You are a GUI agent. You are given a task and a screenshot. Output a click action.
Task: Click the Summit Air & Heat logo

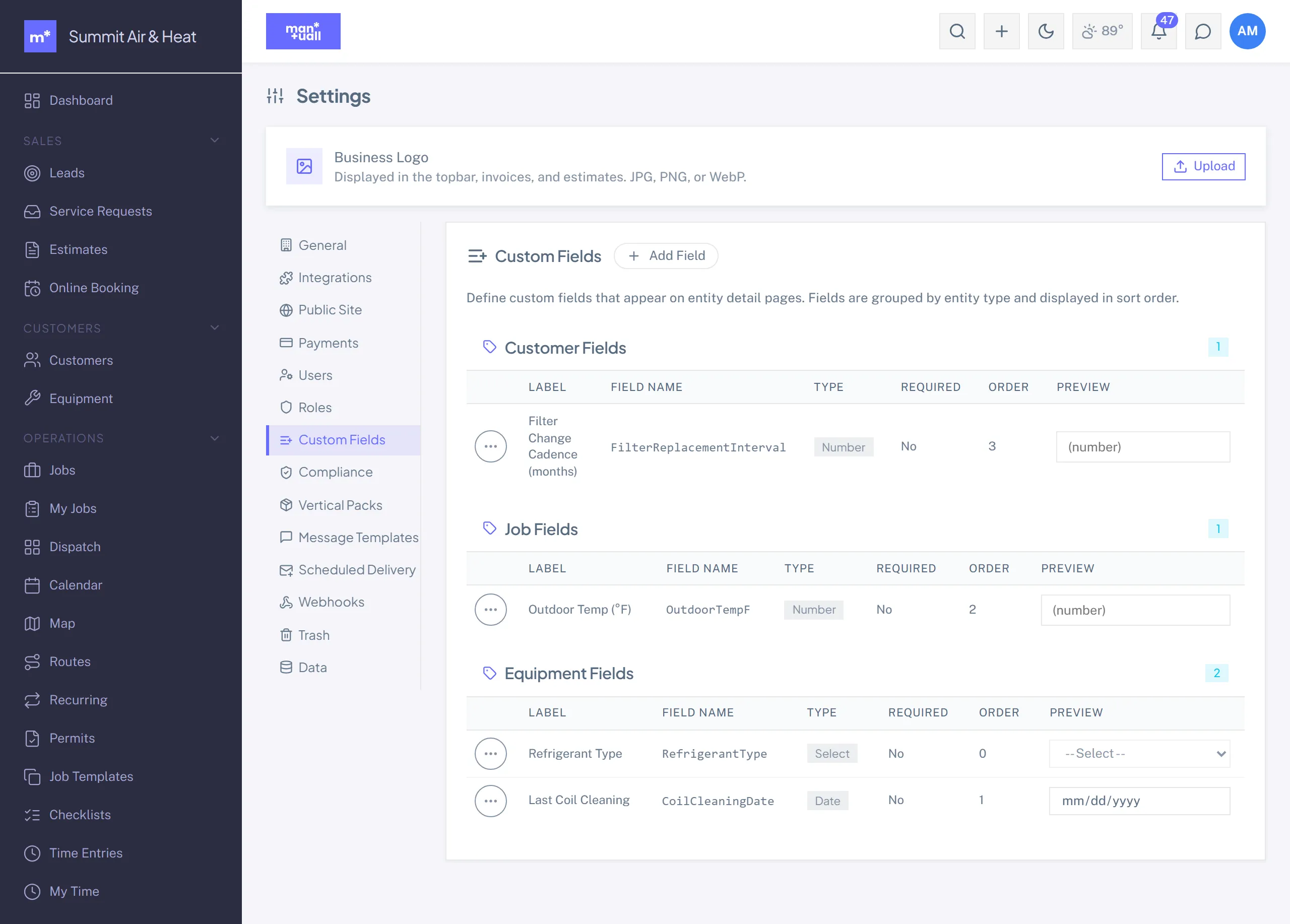pos(40,36)
